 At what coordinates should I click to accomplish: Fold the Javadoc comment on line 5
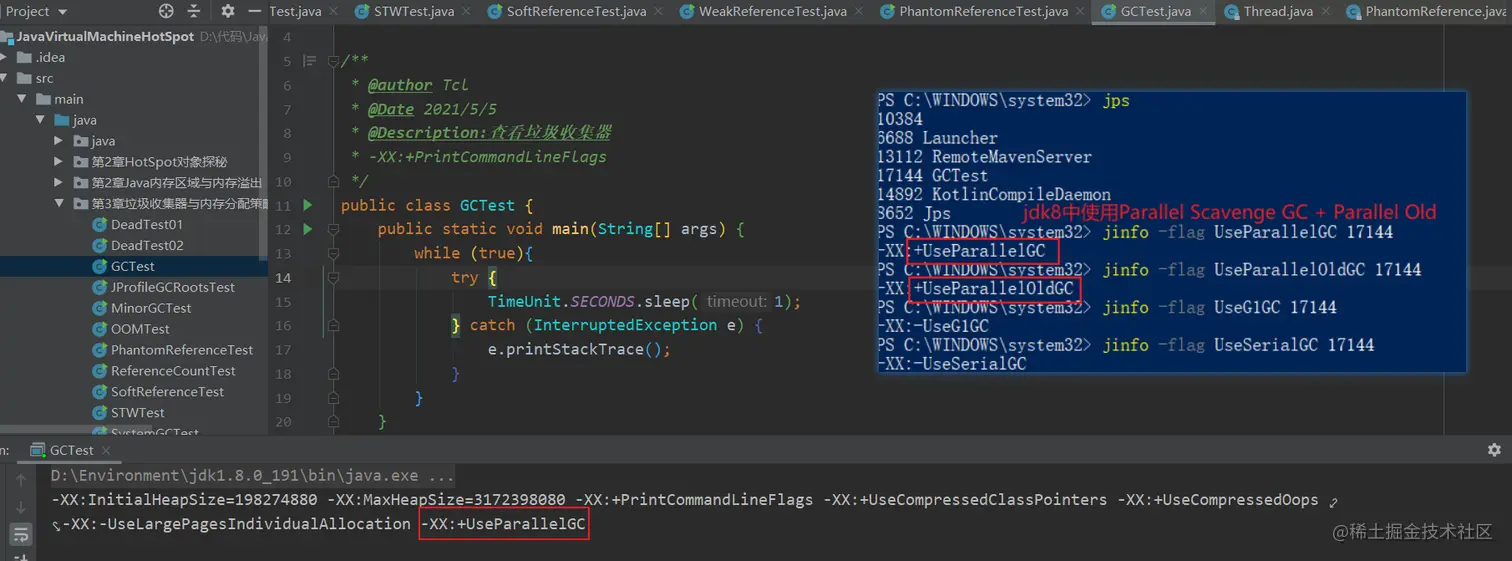tap(334, 61)
